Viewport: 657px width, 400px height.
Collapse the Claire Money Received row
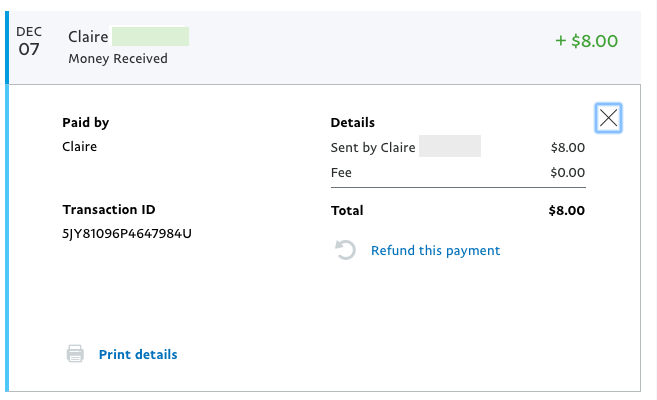point(325,47)
